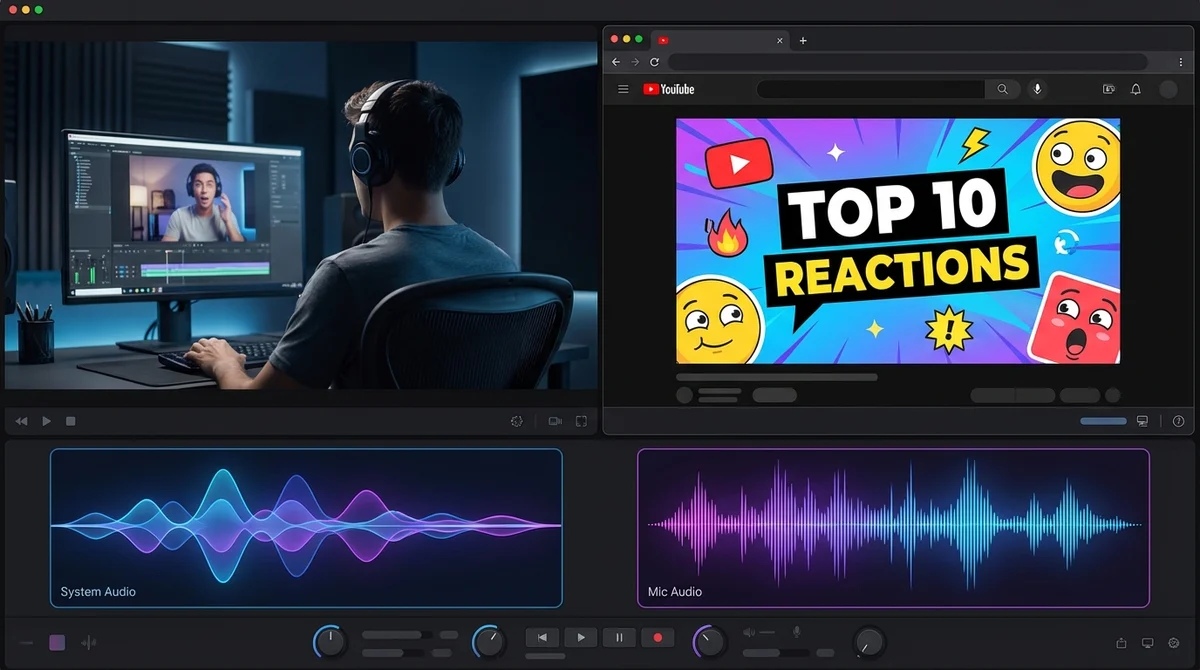Image resolution: width=1200 pixels, height=670 pixels.
Task: Click the second blue knob beside transport buttons
Action: [489, 642]
